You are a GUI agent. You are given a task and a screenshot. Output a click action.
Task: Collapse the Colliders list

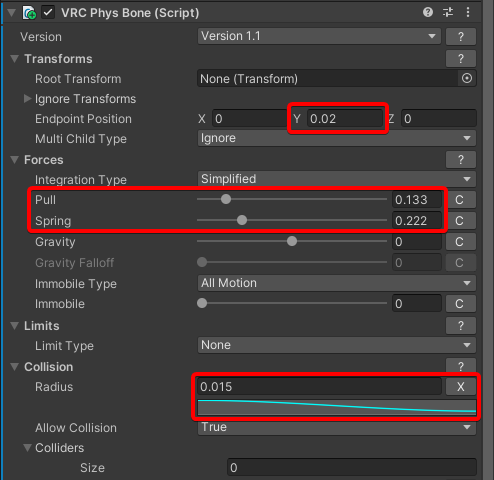(27, 448)
